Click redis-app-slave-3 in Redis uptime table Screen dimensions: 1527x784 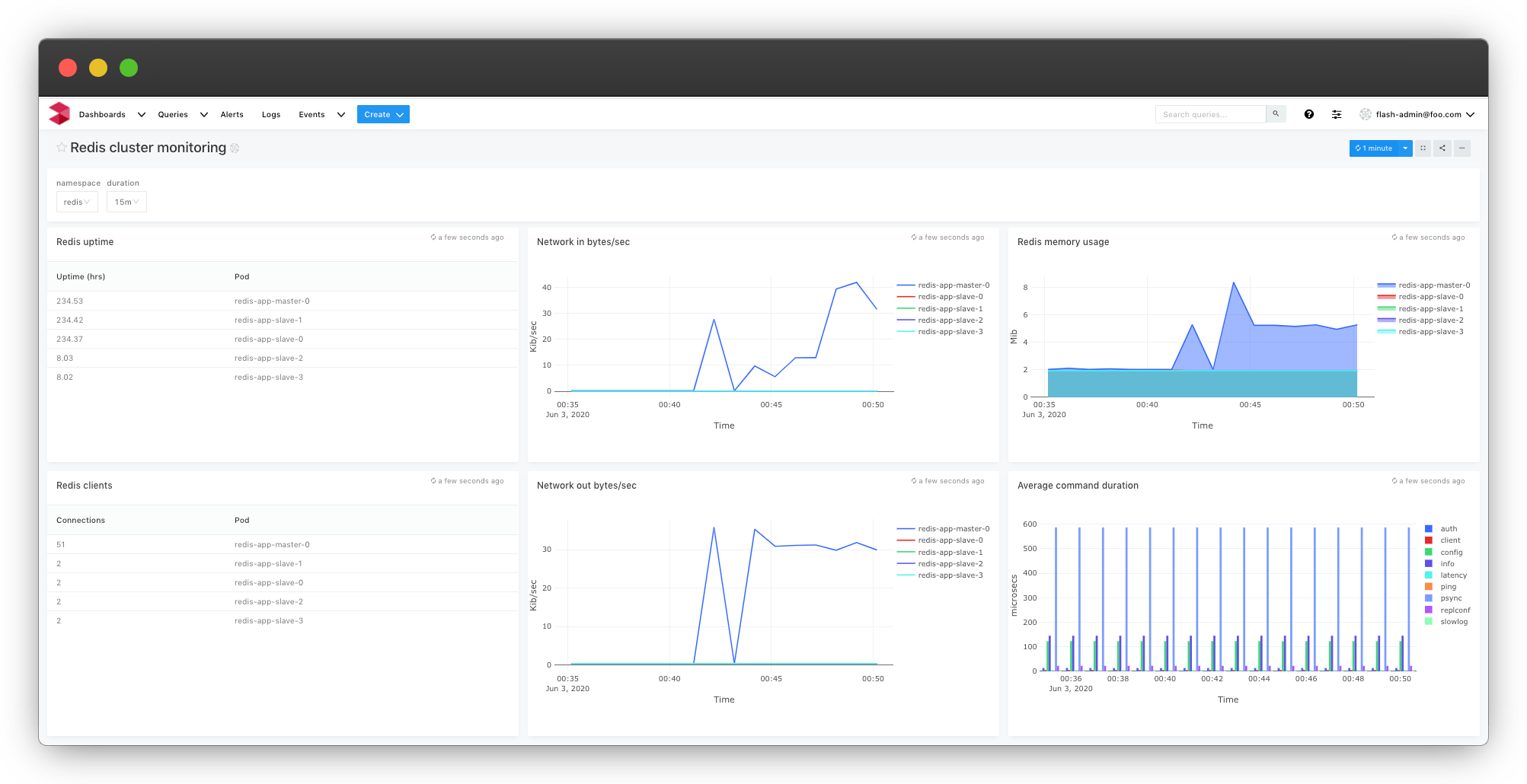pyautogui.click(x=269, y=378)
